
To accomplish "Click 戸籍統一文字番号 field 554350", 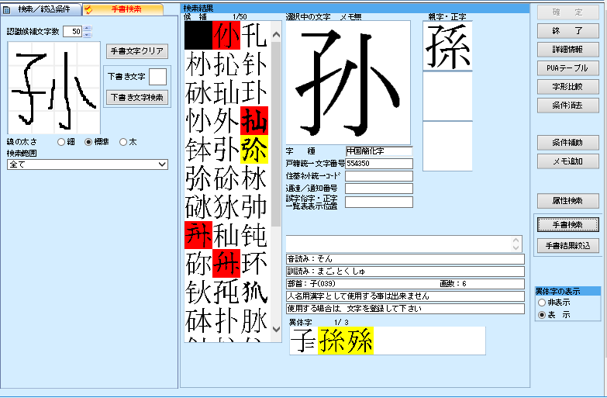I will coord(379,163).
